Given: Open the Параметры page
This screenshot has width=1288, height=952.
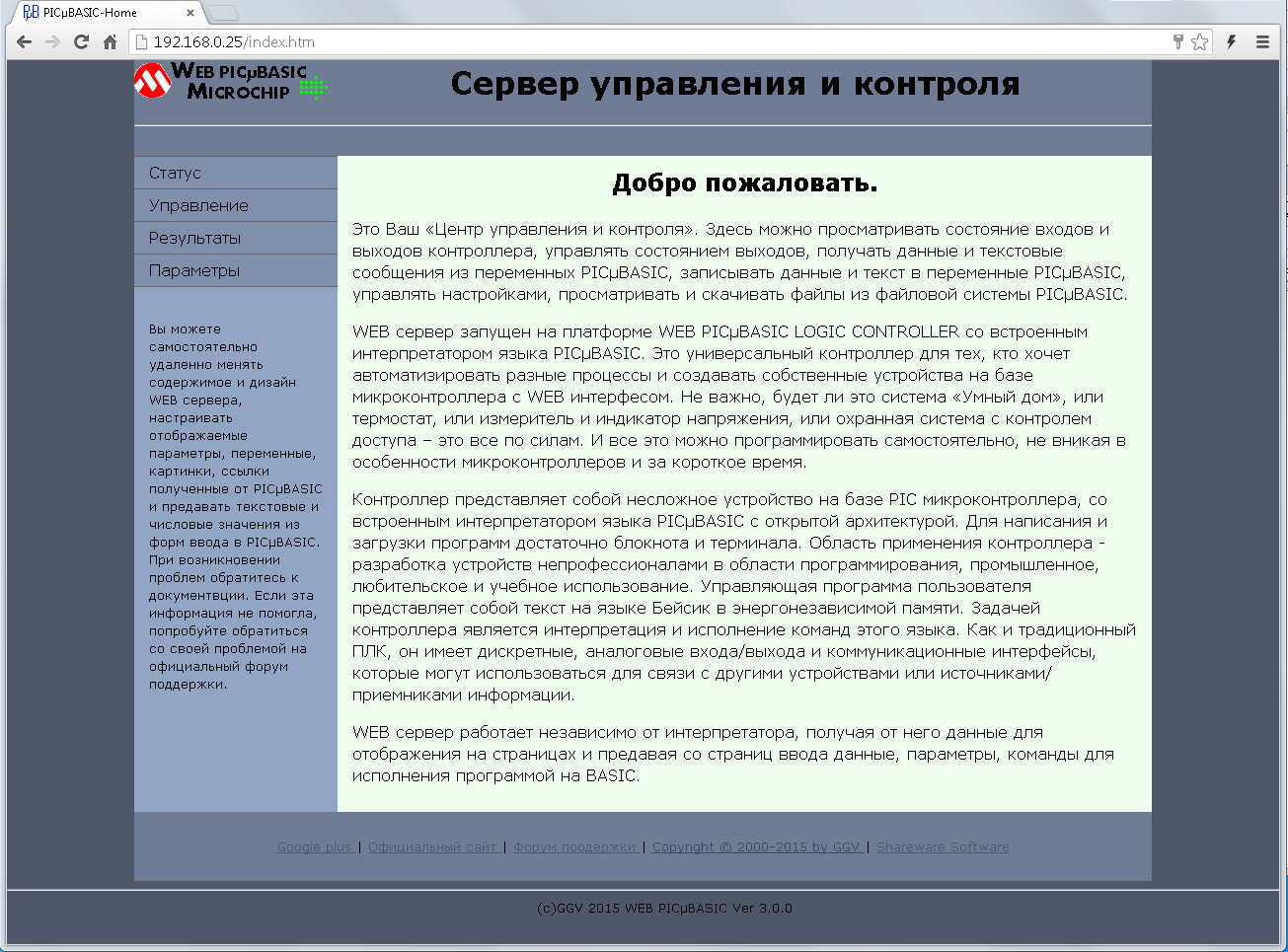Looking at the screenshot, I should pos(236,270).
